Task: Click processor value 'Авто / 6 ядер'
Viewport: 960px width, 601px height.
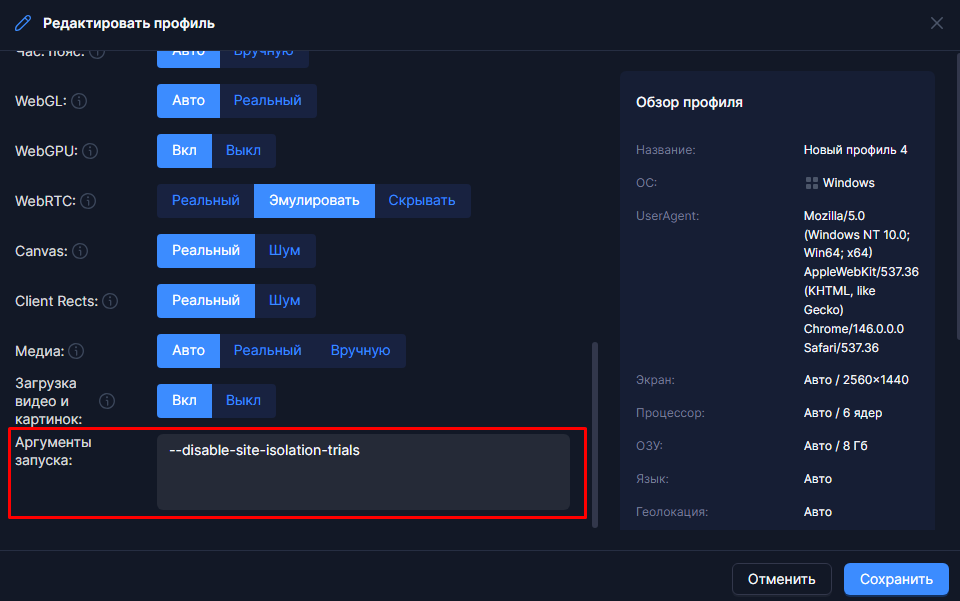Action: pyautogui.click(x=843, y=413)
